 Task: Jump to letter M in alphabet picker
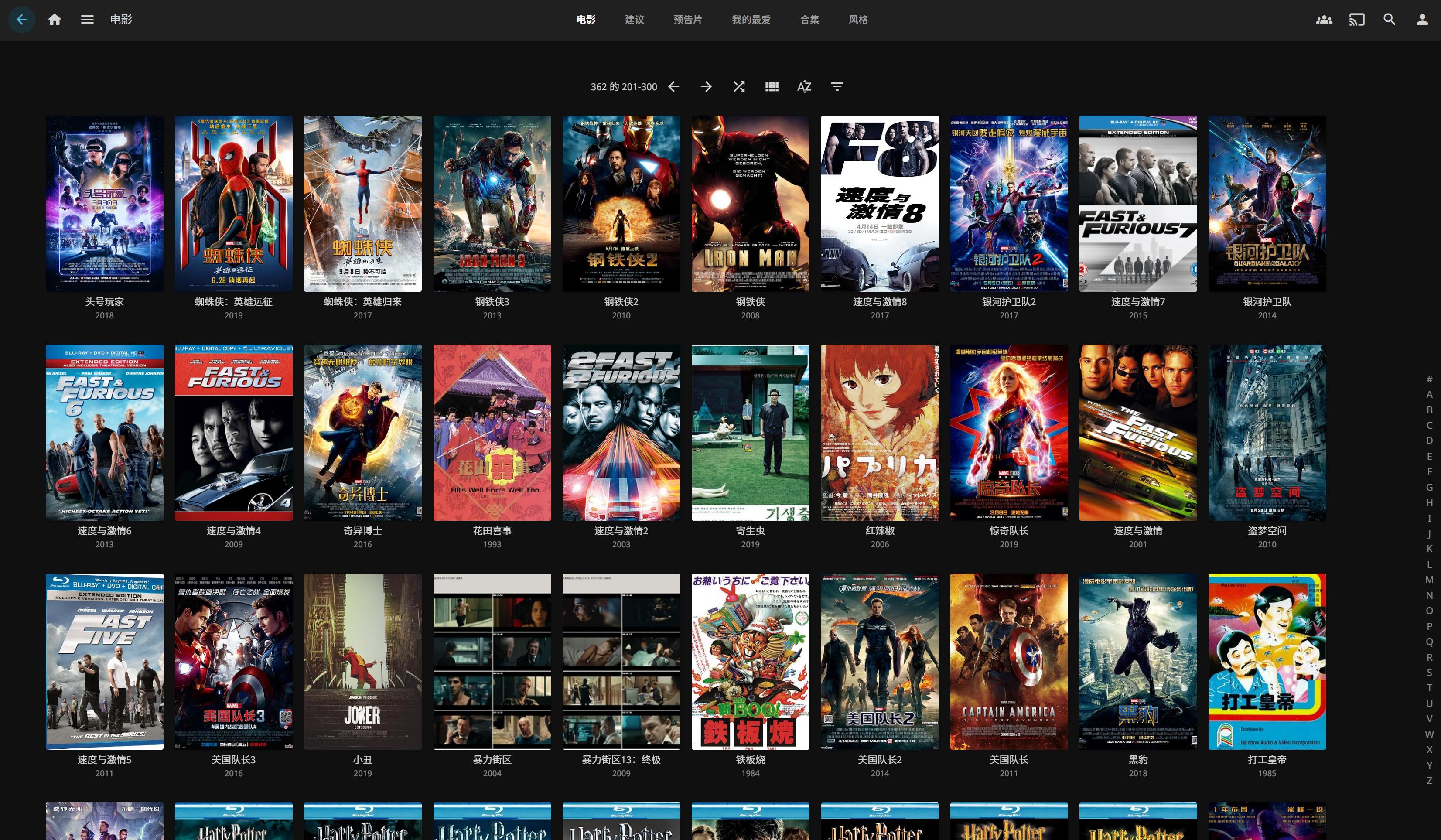(x=1429, y=580)
